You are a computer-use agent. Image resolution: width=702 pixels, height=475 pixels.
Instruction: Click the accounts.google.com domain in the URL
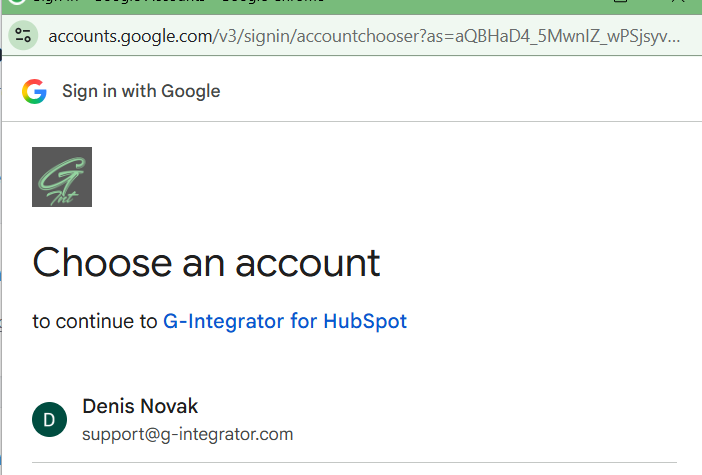[x=130, y=36]
